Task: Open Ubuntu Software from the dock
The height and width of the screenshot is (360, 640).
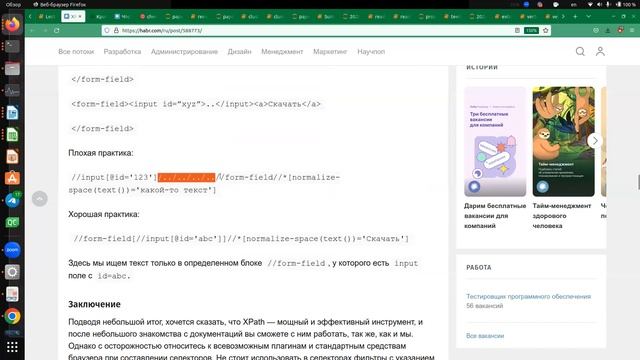Action: tap(12, 178)
